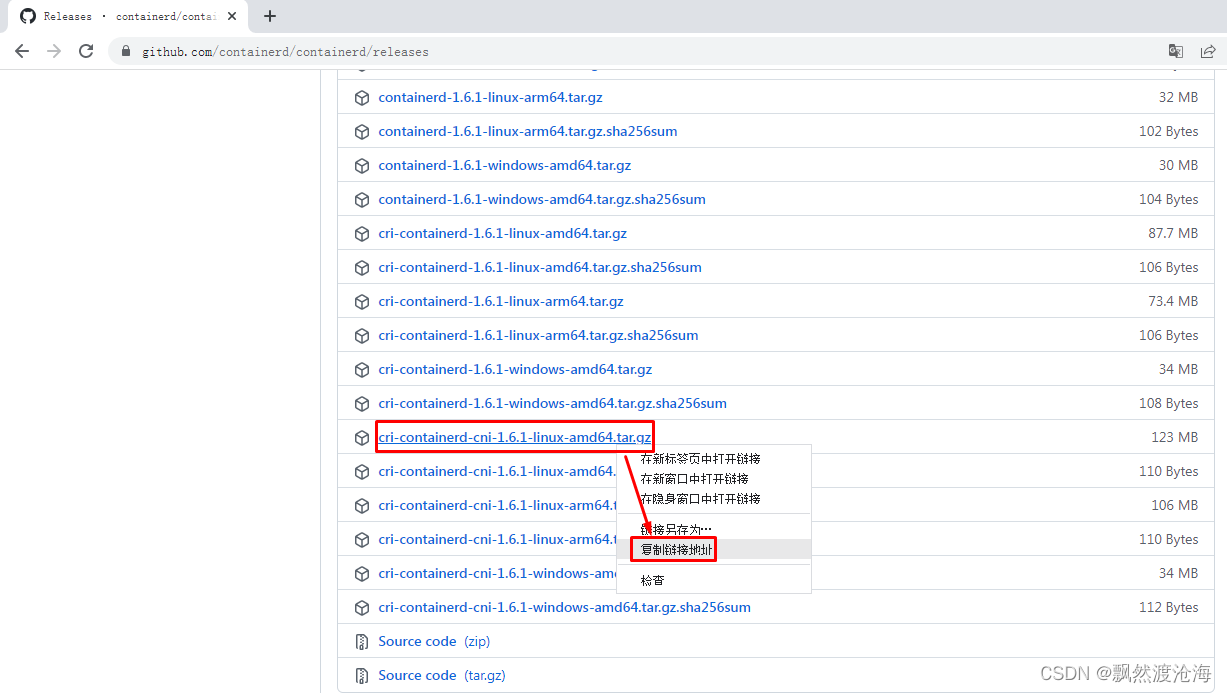Click the padlock icon in address bar

pyautogui.click(x=126, y=51)
